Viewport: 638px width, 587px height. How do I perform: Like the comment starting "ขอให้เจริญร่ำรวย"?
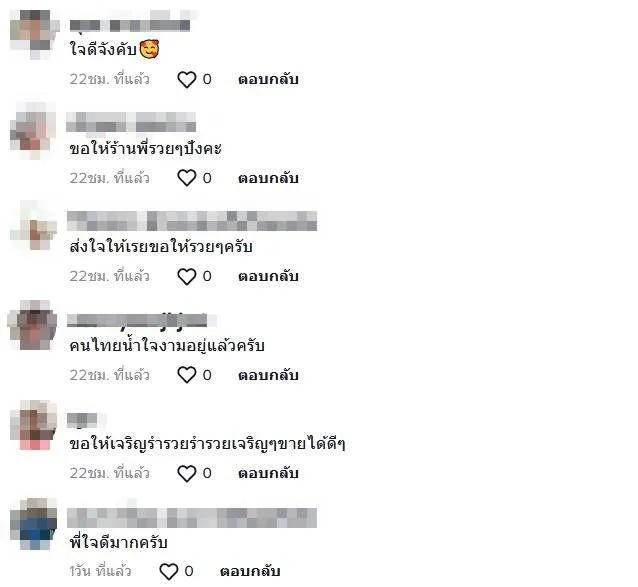coord(187,474)
